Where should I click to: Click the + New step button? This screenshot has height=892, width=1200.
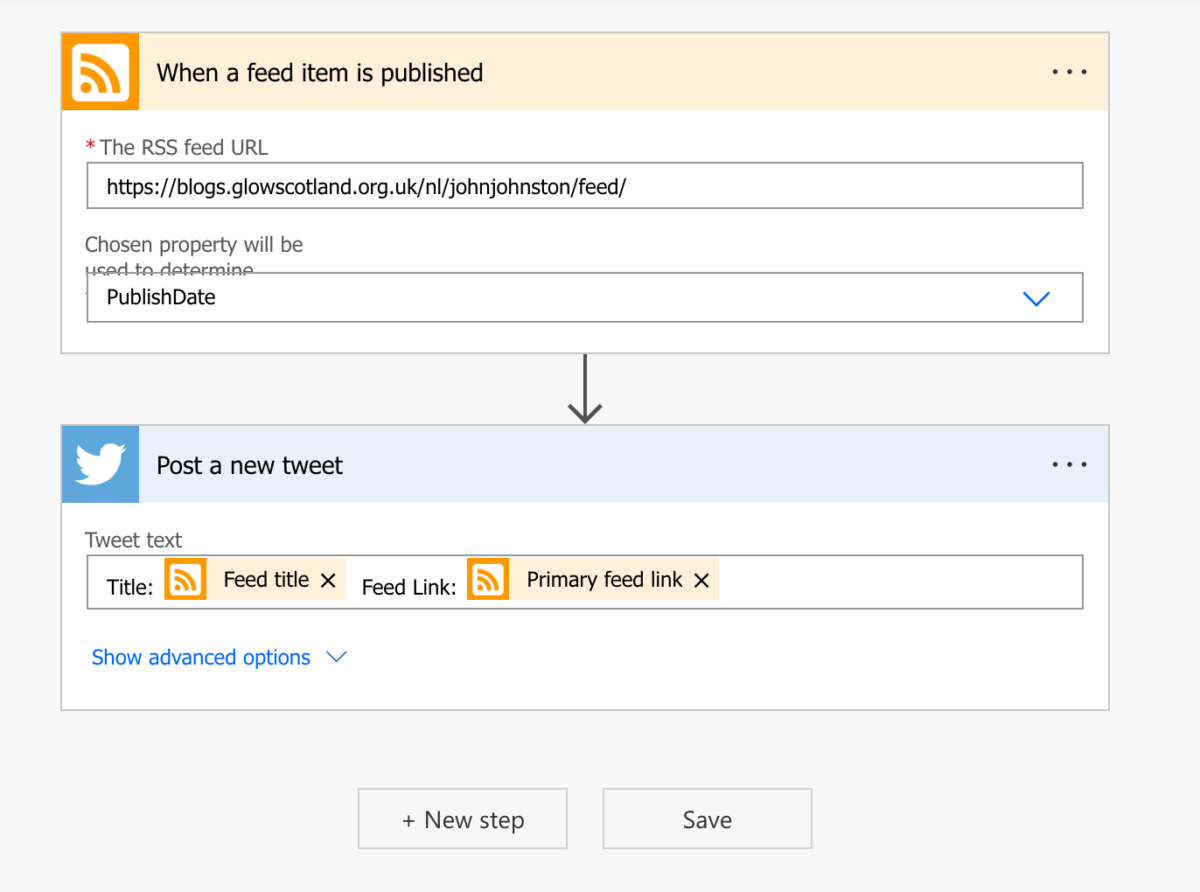[x=462, y=818]
